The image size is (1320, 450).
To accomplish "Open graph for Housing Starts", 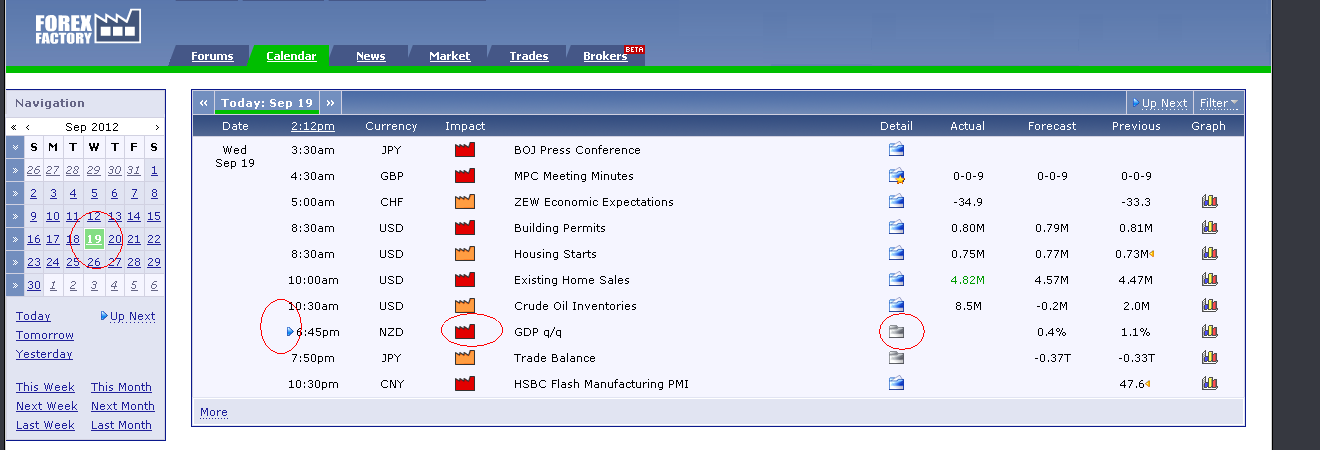I will pyautogui.click(x=1209, y=254).
